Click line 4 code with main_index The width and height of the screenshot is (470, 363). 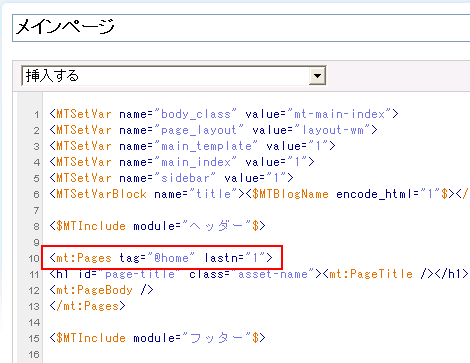(x=182, y=162)
